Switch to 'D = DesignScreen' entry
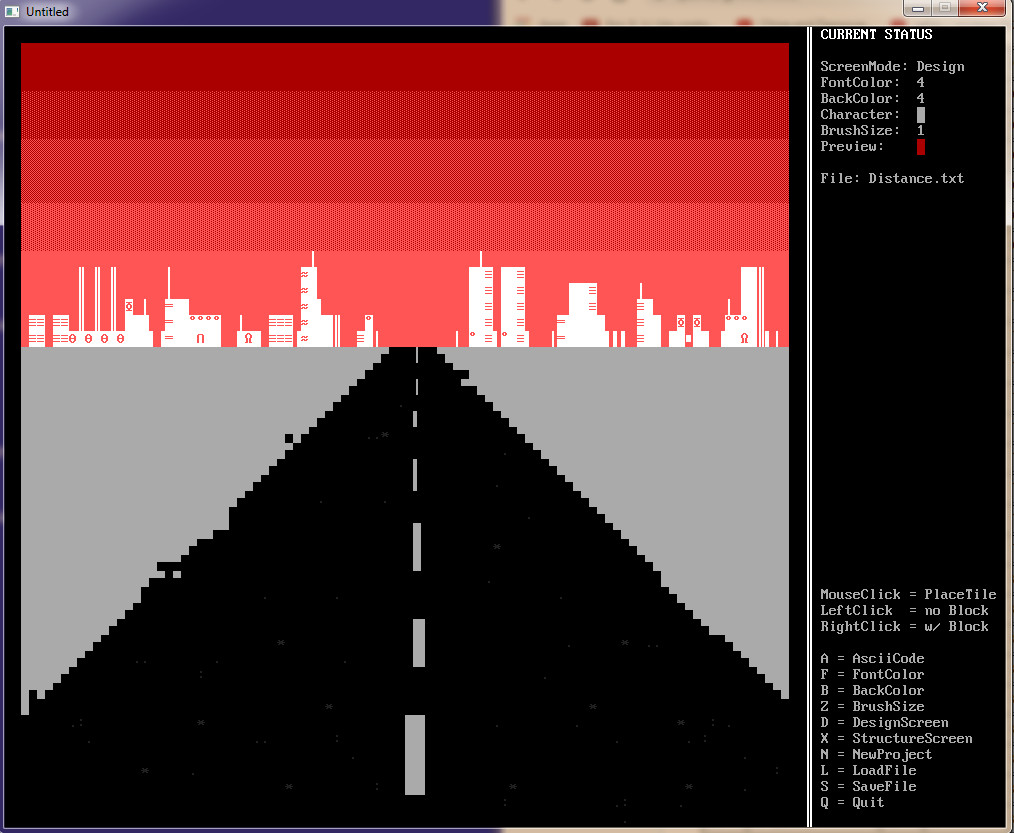1014x833 pixels. point(884,723)
